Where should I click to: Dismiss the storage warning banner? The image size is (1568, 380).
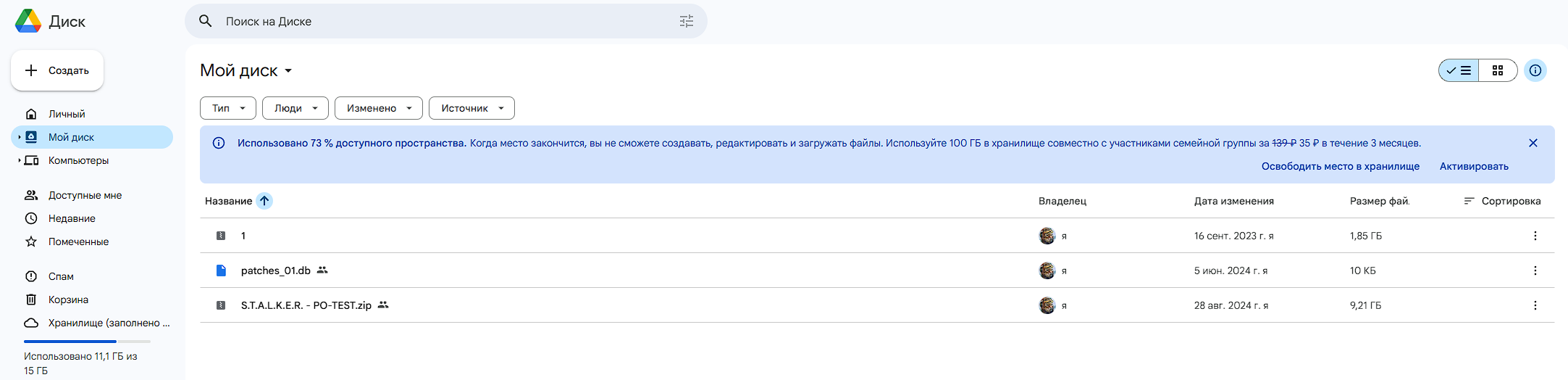tap(1533, 143)
